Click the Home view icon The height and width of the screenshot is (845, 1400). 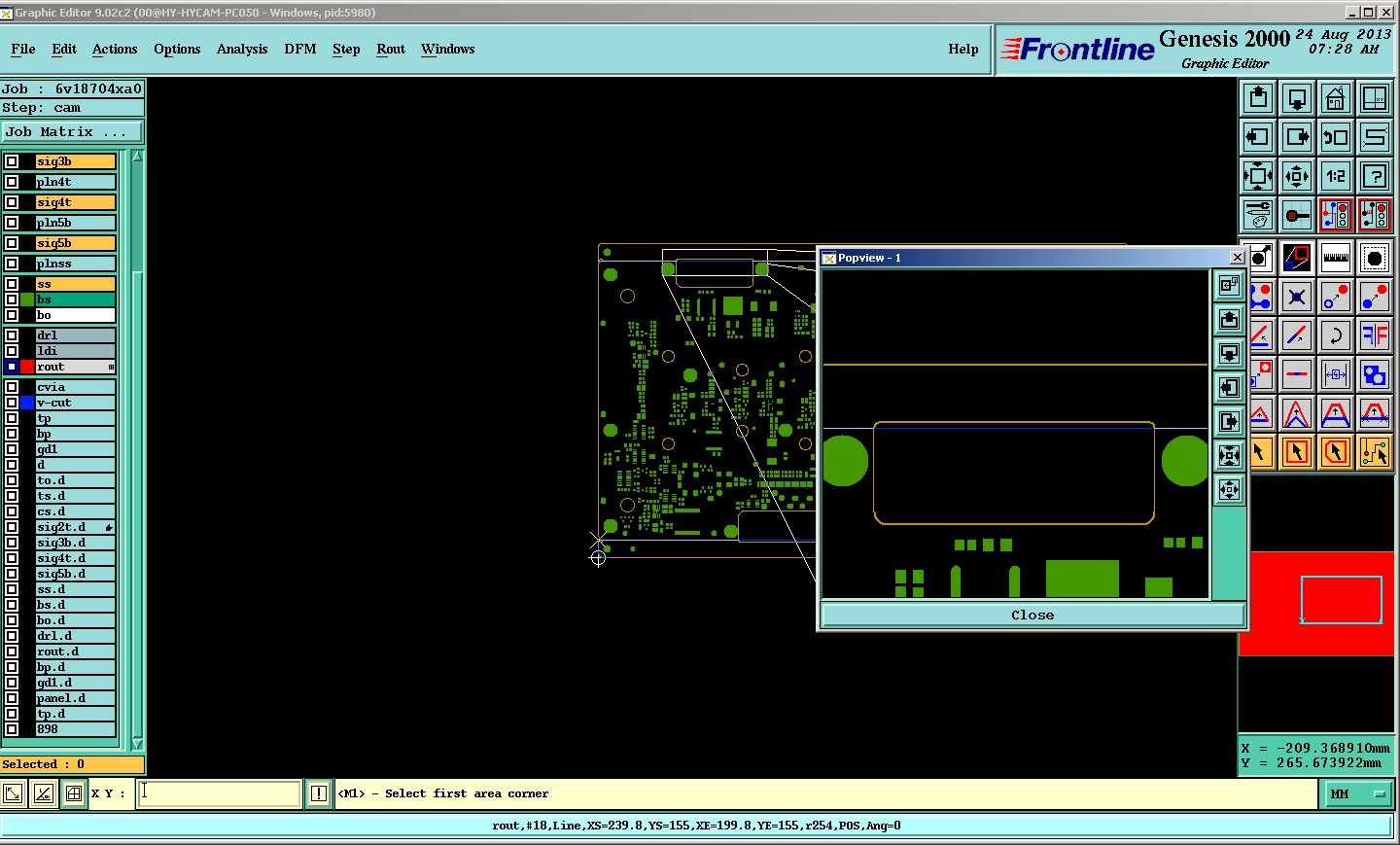[1336, 98]
